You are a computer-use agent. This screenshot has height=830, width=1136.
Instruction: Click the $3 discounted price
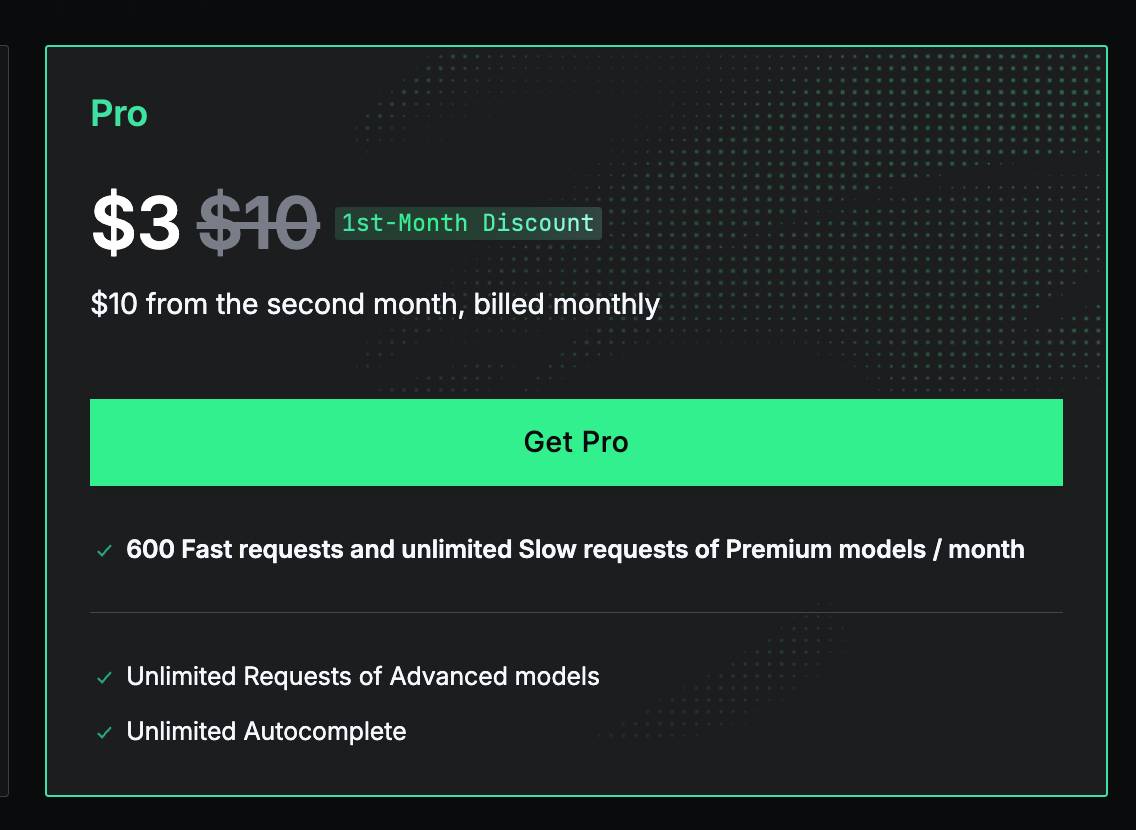tap(136, 223)
